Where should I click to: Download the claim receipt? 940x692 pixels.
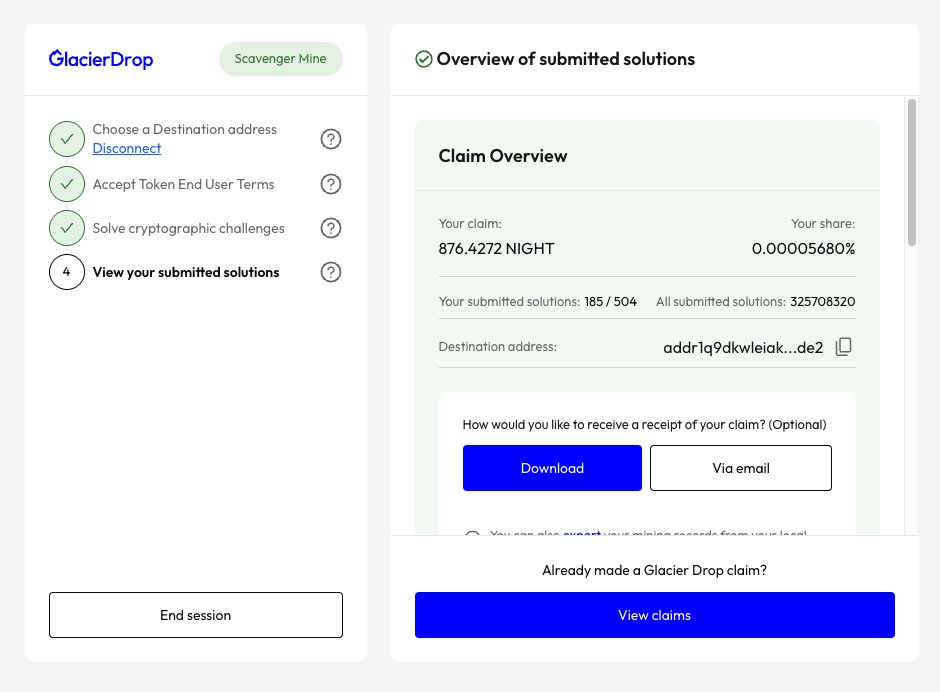pos(552,467)
